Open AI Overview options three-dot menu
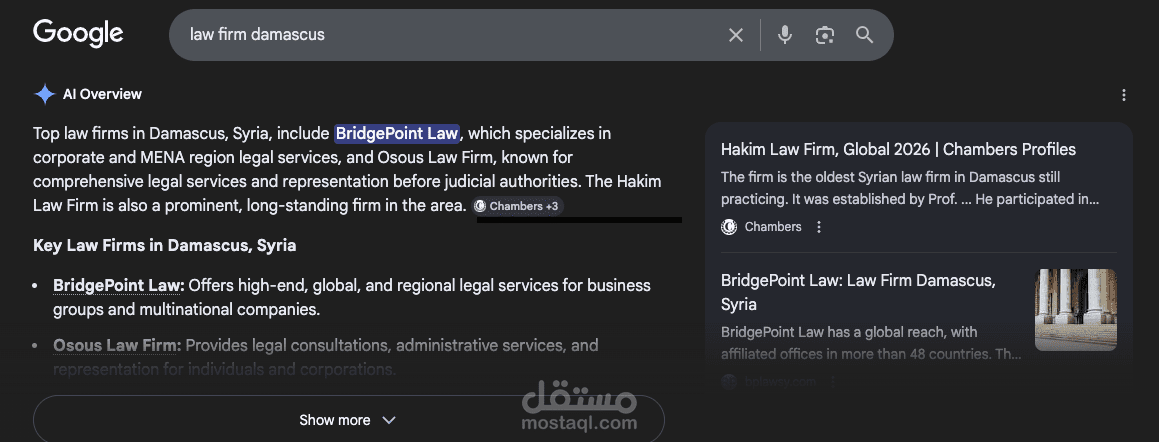Screen dimensions: 1159x442 (1124, 95)
